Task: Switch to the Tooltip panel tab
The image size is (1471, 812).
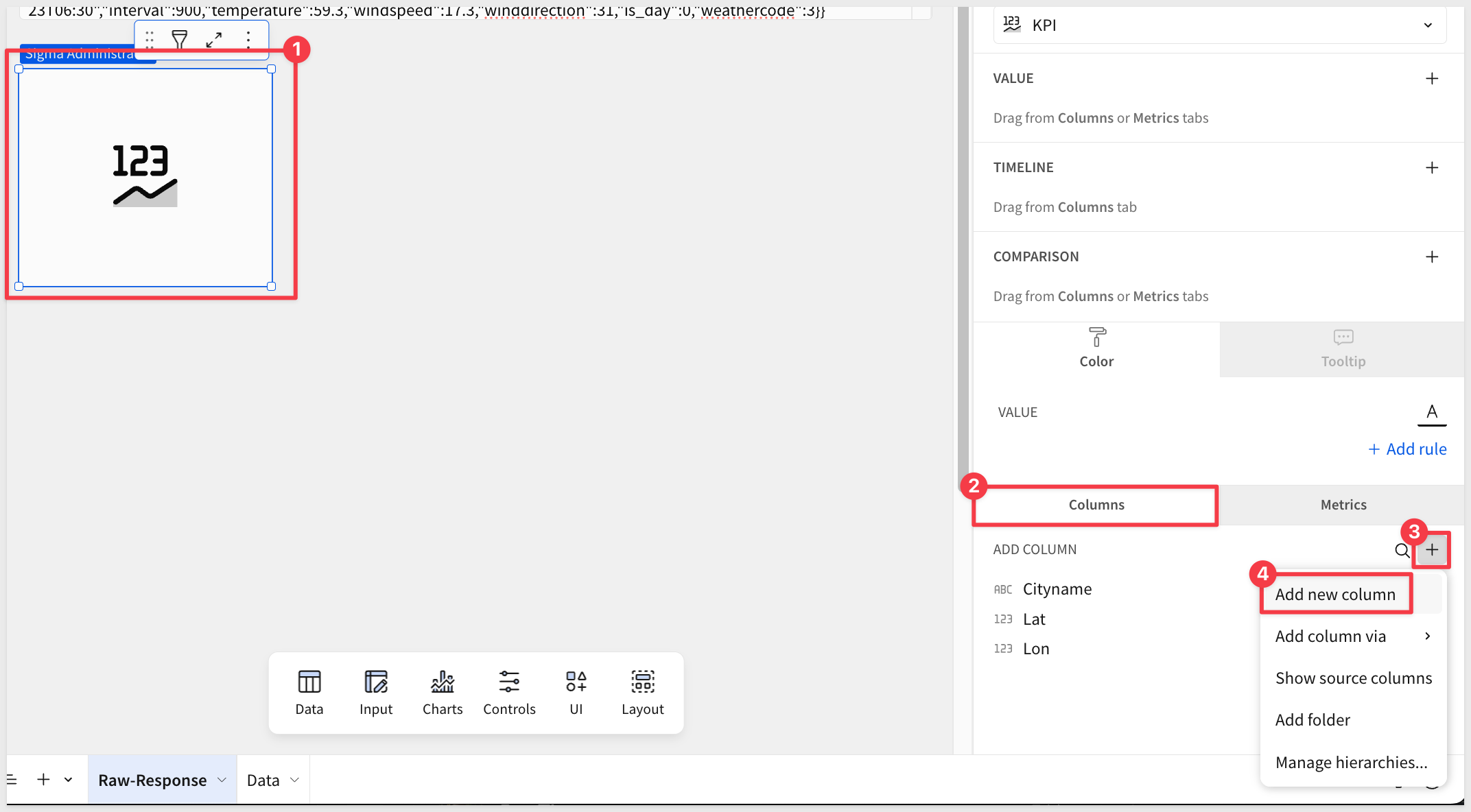Action: coord(1343,349)
